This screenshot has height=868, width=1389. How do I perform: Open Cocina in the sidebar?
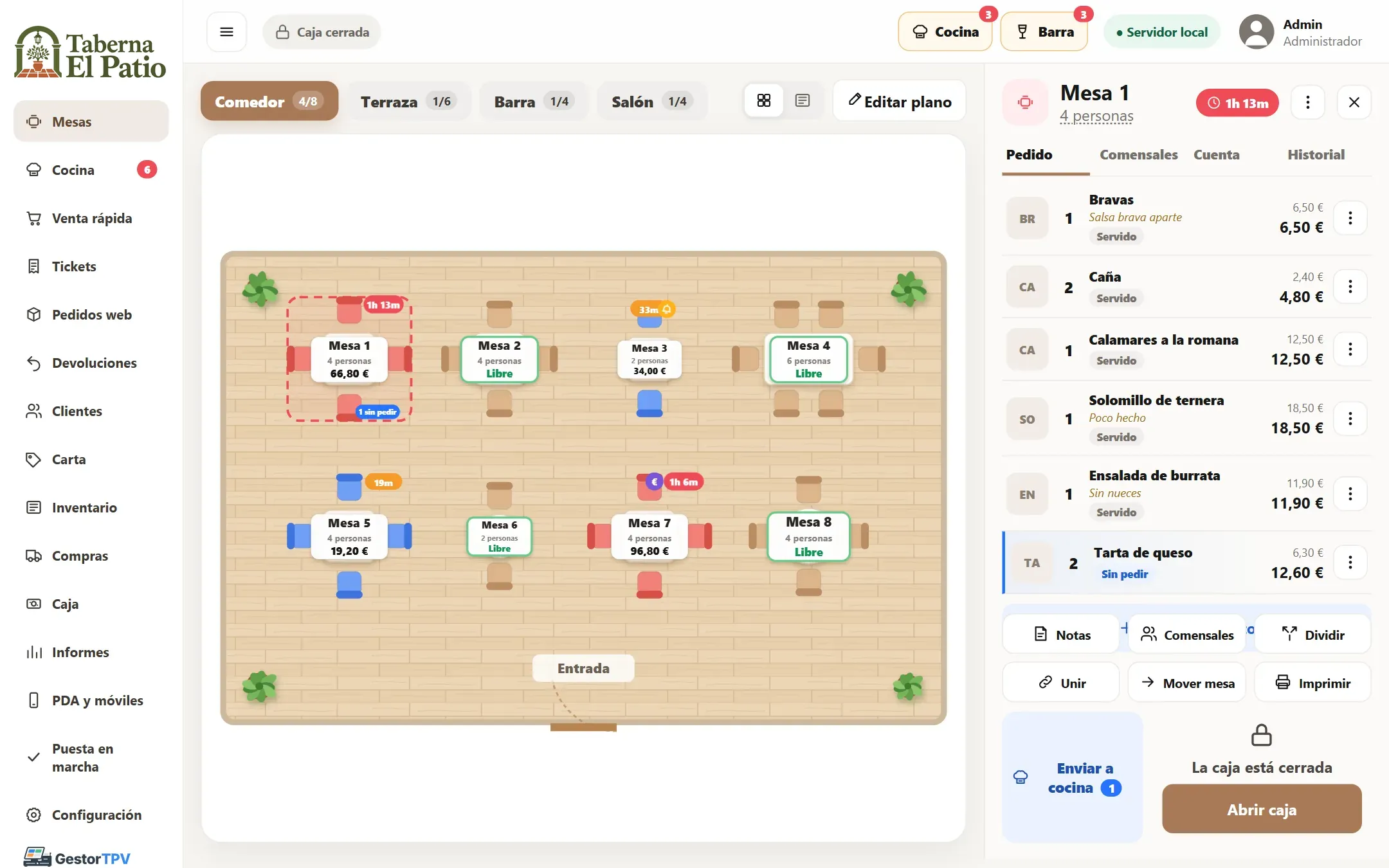coord(91,170)
